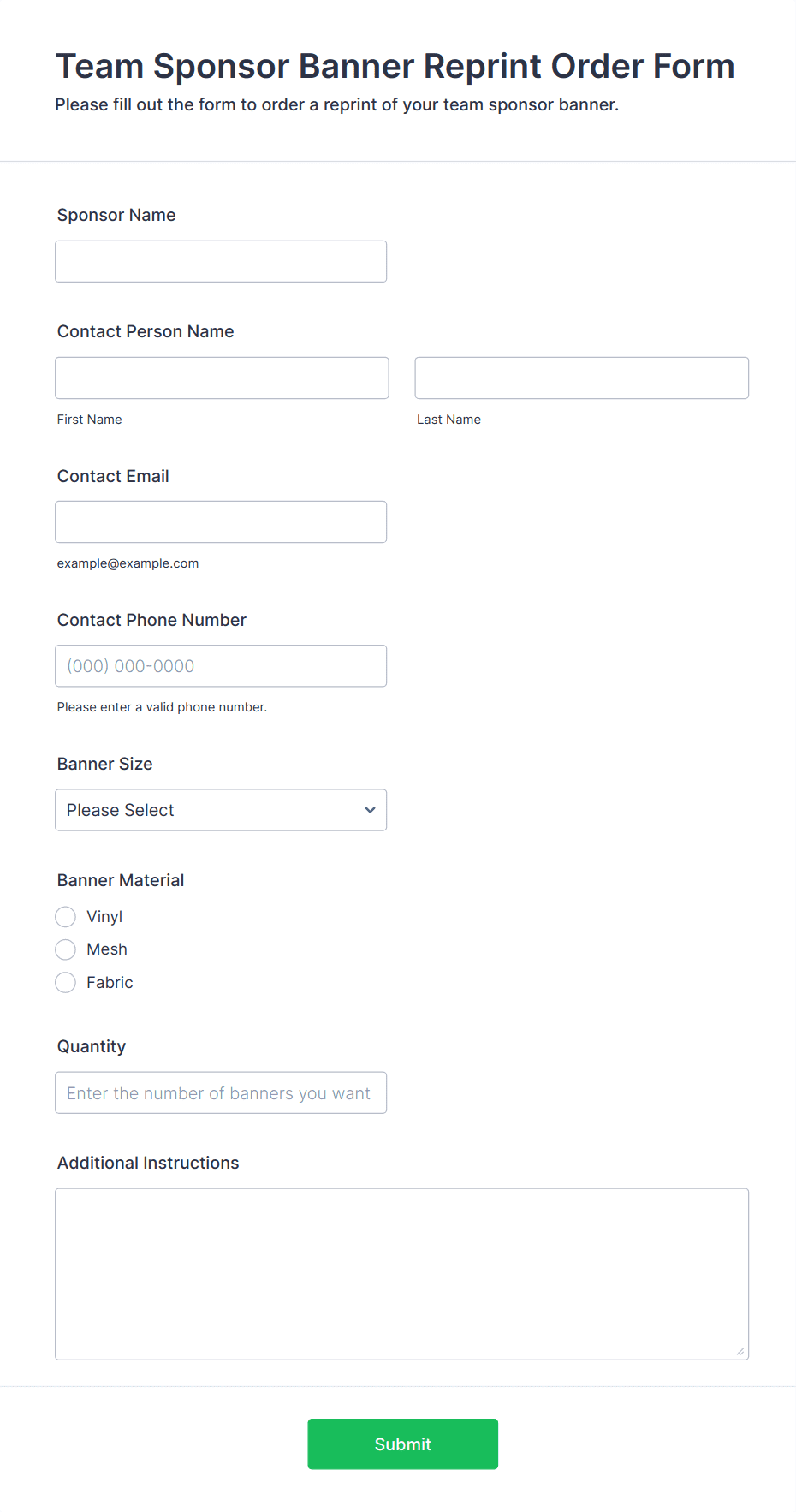Click the Contact Phone Number field
Viewport: 796px width, 1512px height.
point(221,665)
